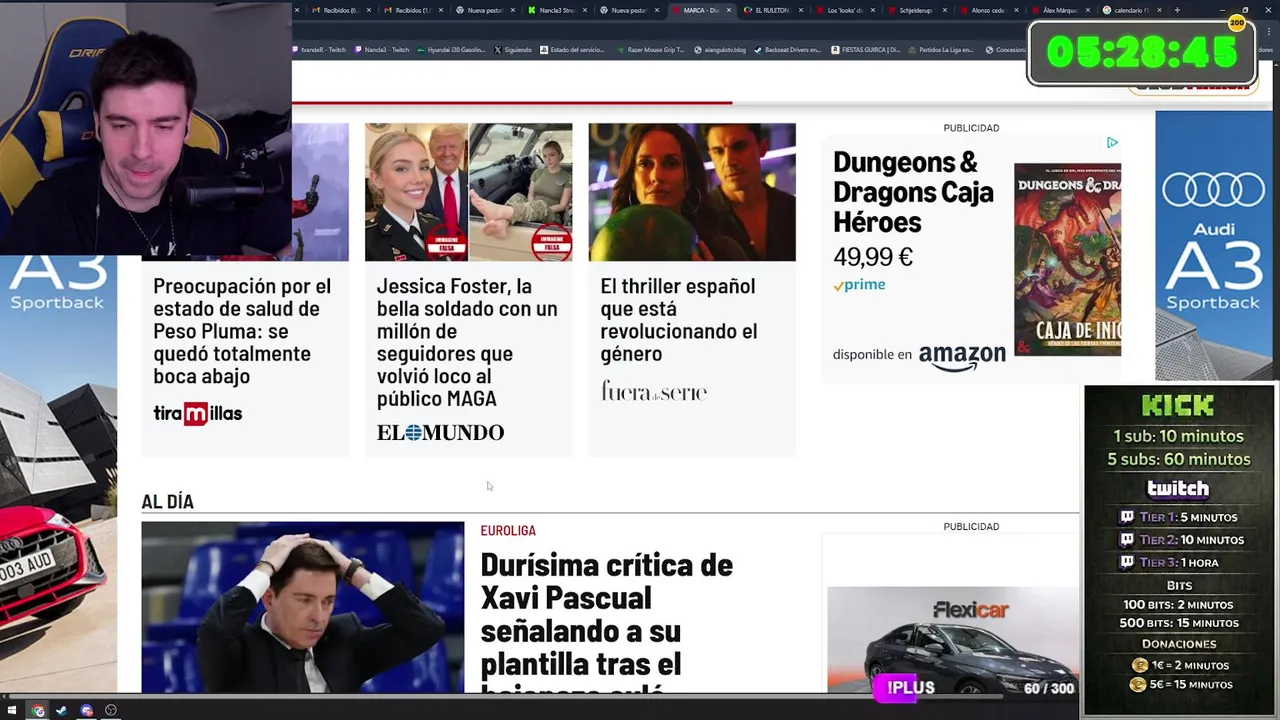Open the Estado del servicio bookmark
The width and height of the screenshot is (1280, 720).
point(572,49)
